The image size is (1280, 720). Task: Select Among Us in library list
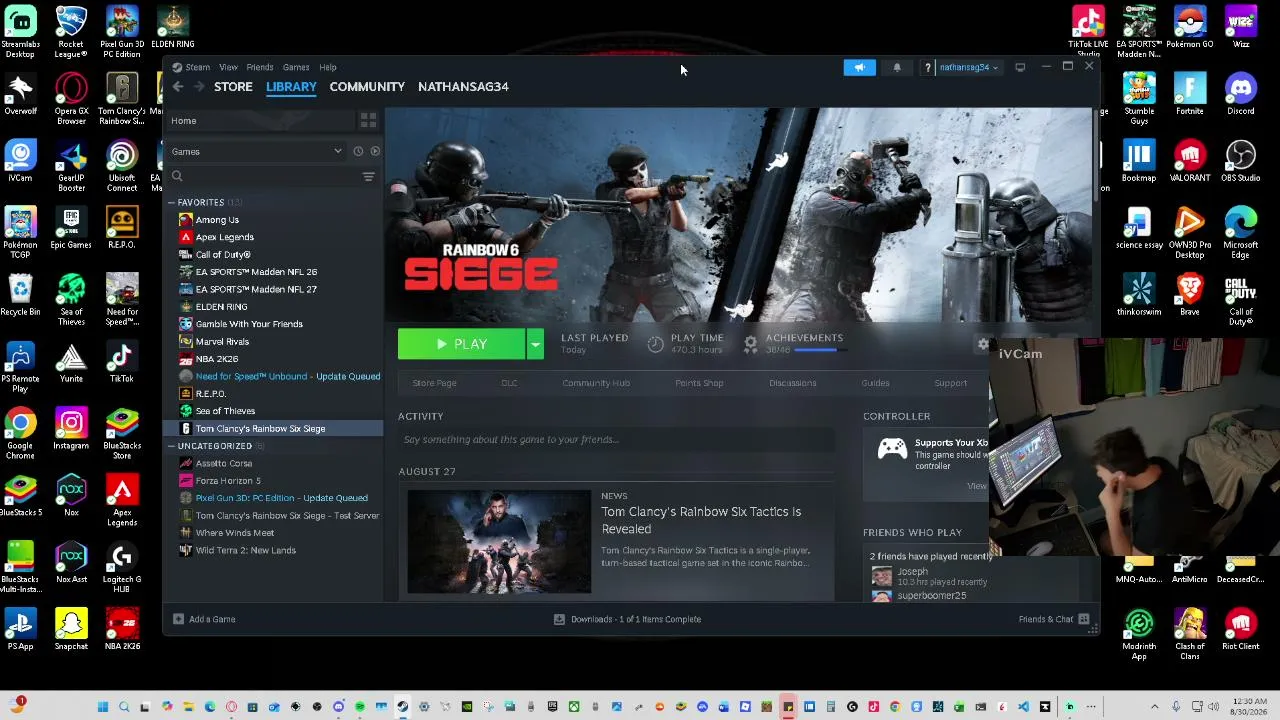(x=217, y=220)
